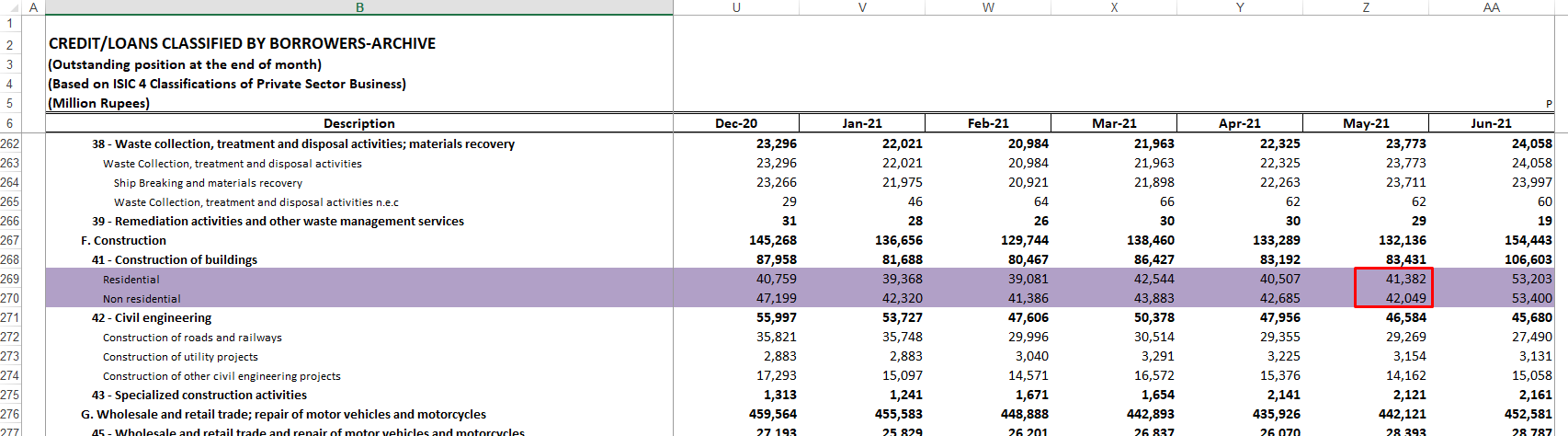Screen dimensions: 1568x436
Task: Select column V header
Action: coord(862,7)
